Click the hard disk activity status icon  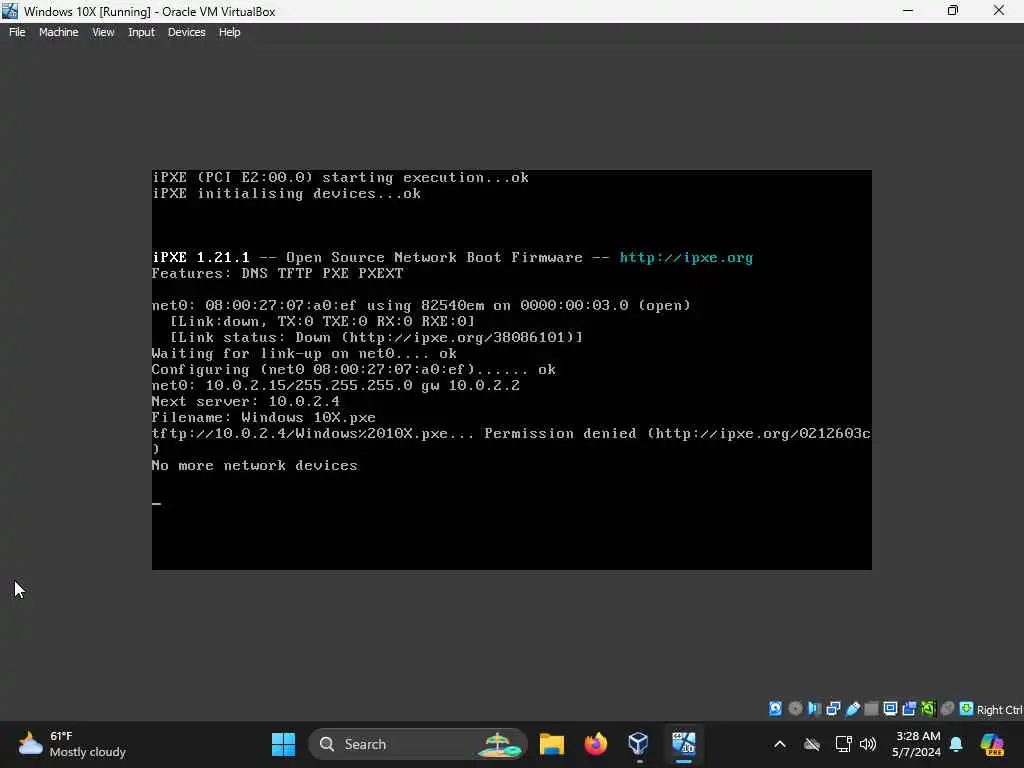[x=775, y=709]
